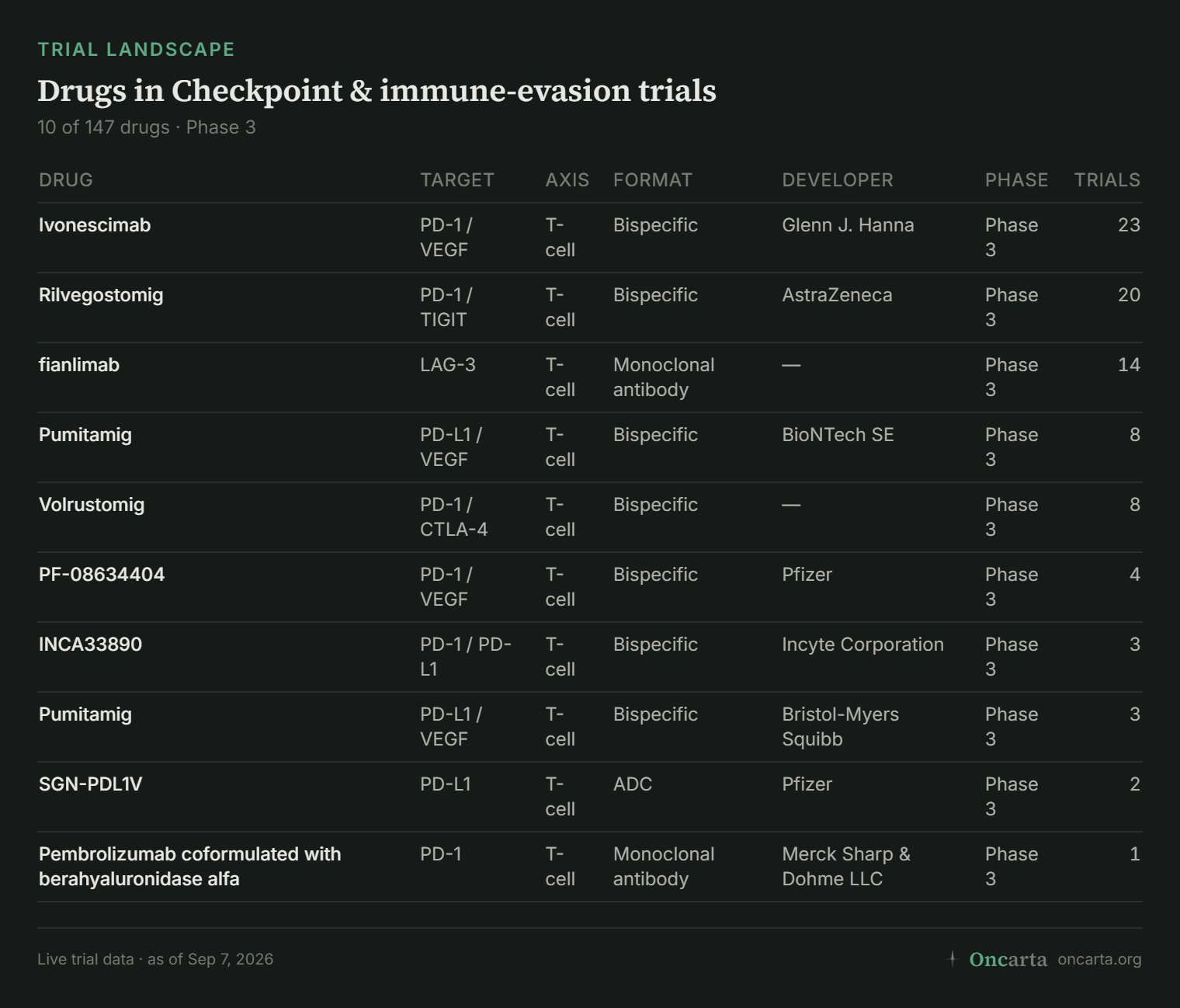1180x1008 pixels.
Task: Click the Incyte Corporation developer cell
Action: point(862,645)
